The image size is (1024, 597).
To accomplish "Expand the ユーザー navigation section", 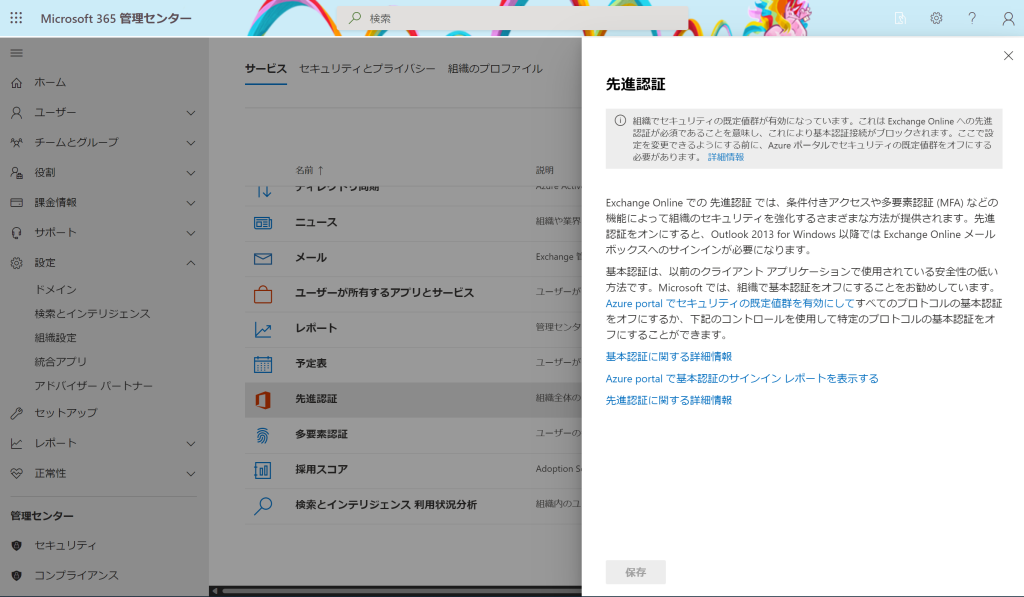I will (x=191, y=112).
